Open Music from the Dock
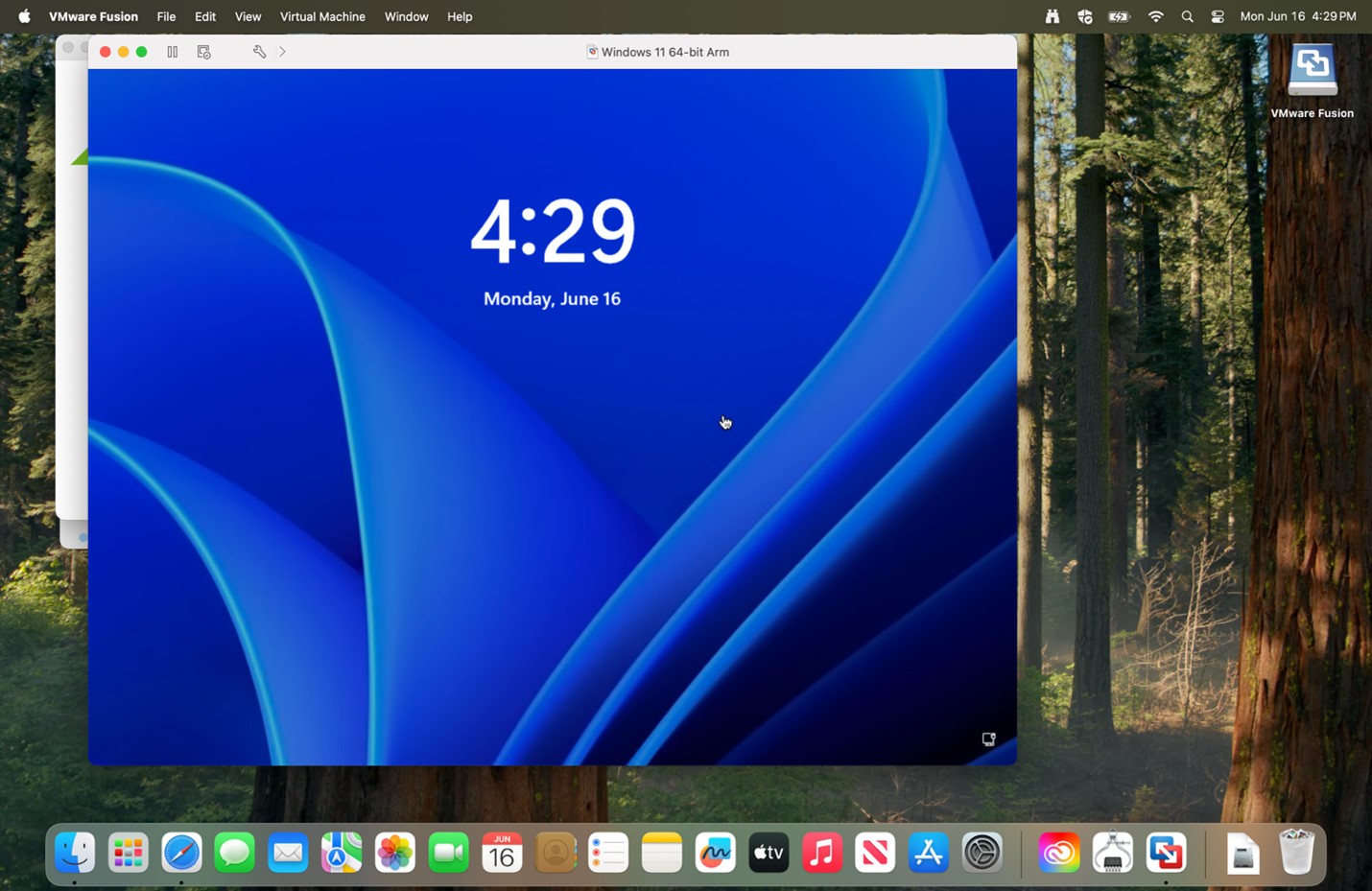 coord(821,852)
